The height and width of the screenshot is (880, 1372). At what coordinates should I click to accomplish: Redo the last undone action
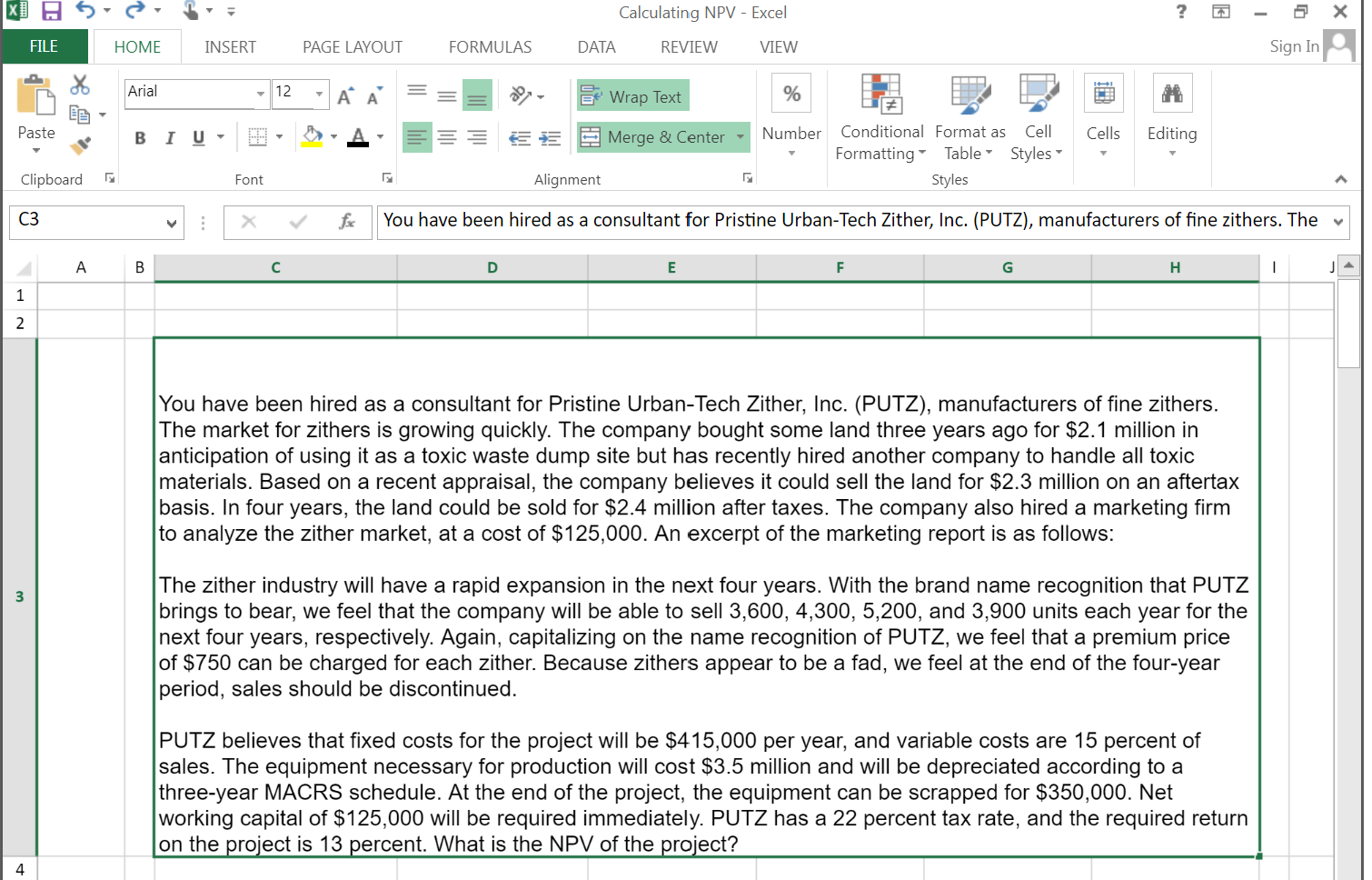134,11
